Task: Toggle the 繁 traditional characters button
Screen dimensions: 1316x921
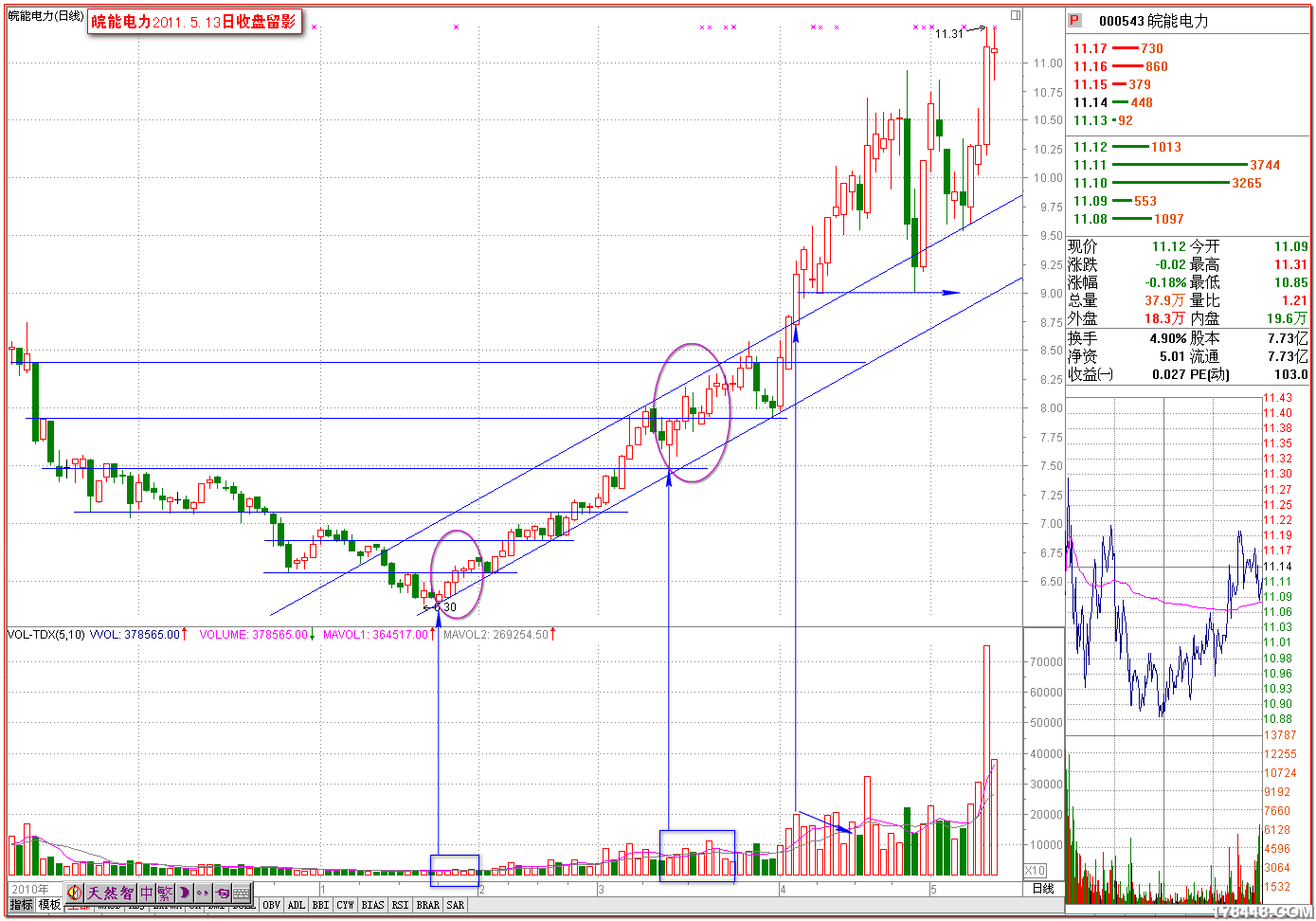Action: (x=165, y=893)
